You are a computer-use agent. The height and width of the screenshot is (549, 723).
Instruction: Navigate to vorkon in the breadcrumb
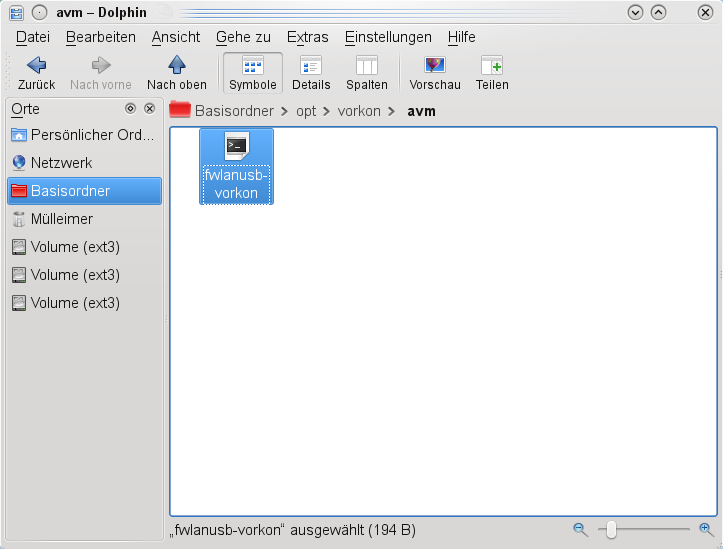tap(359, 111)
